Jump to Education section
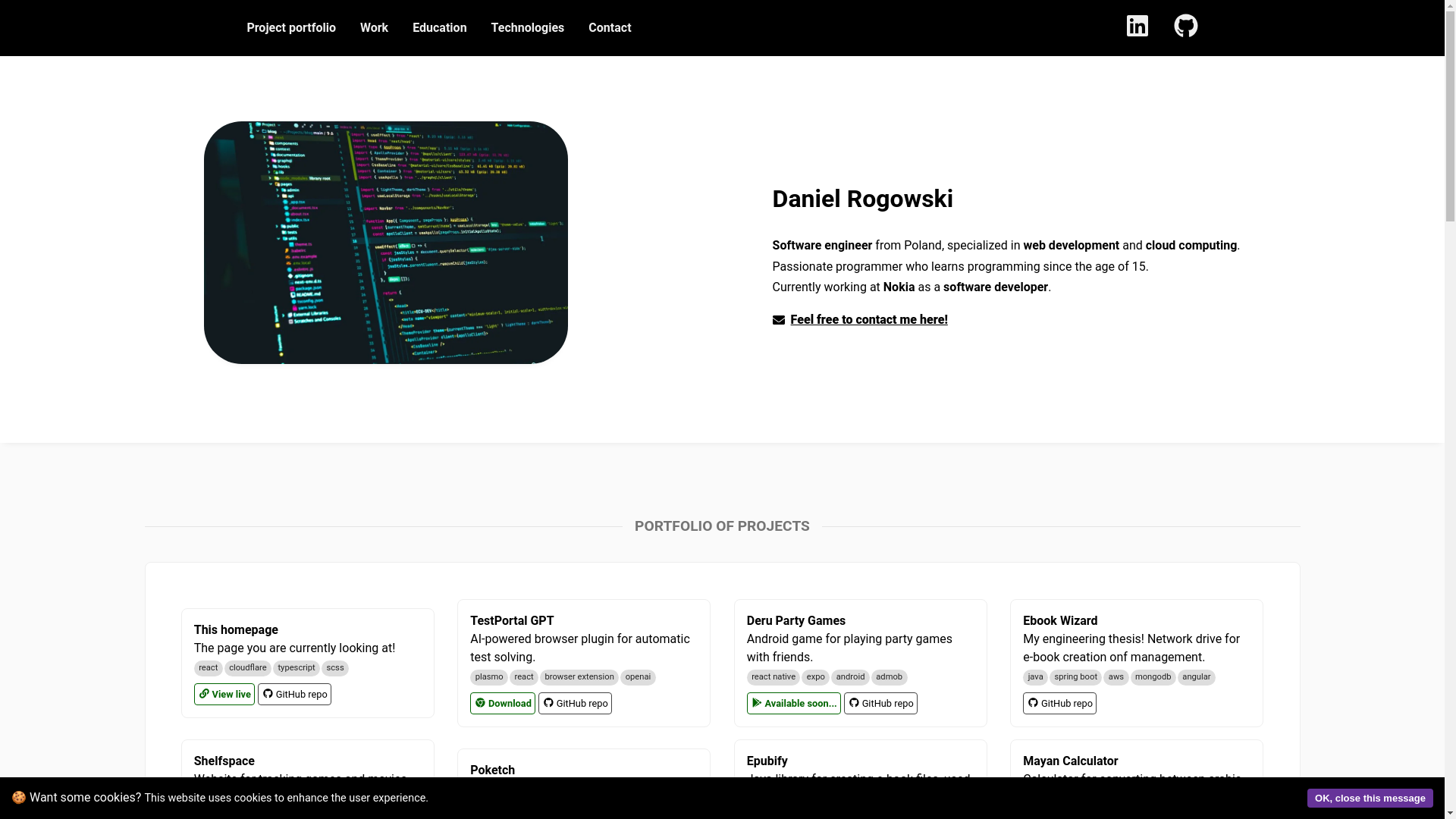 (440, 28)
